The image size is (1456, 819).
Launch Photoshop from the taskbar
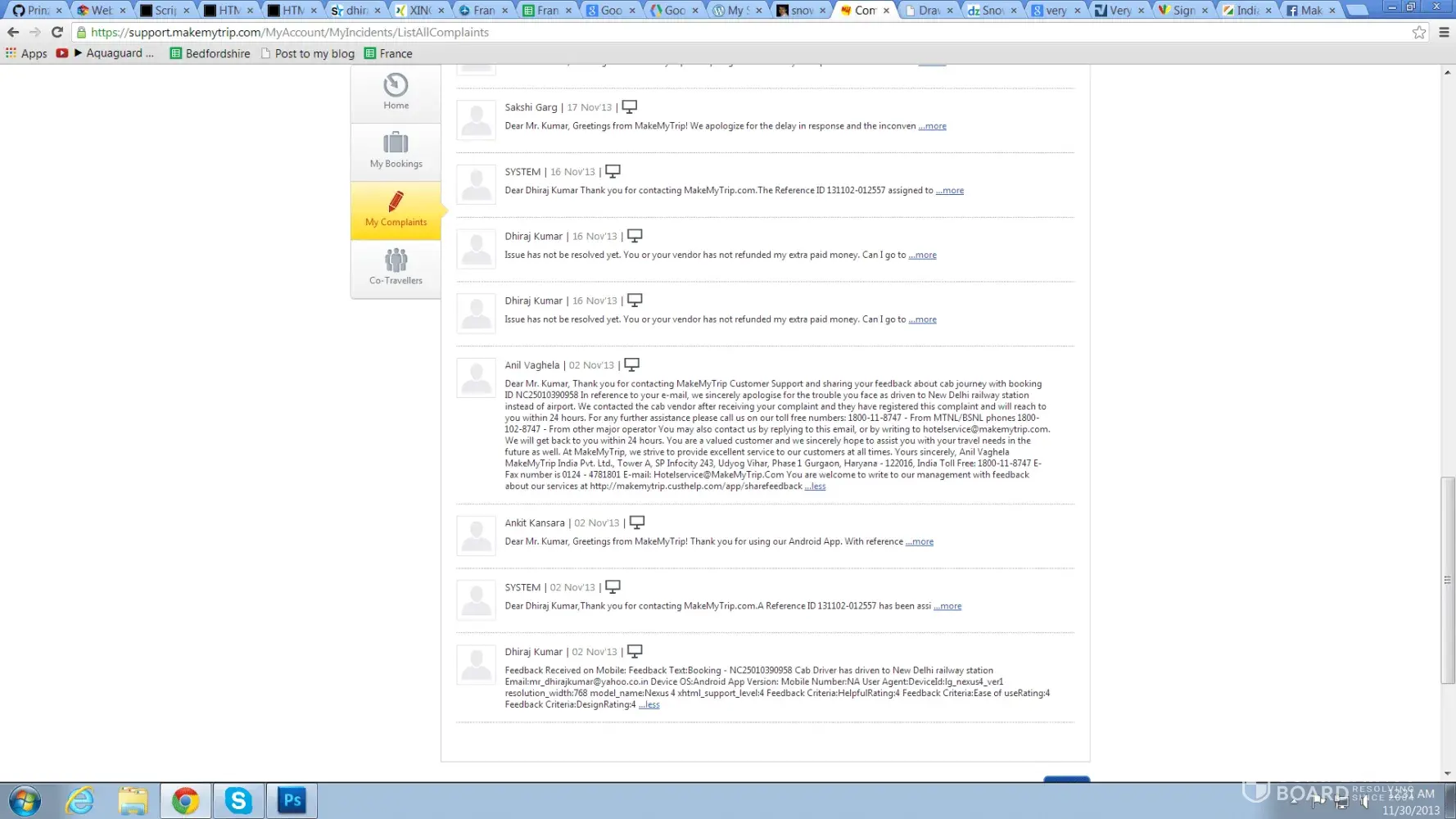point(292,800)
